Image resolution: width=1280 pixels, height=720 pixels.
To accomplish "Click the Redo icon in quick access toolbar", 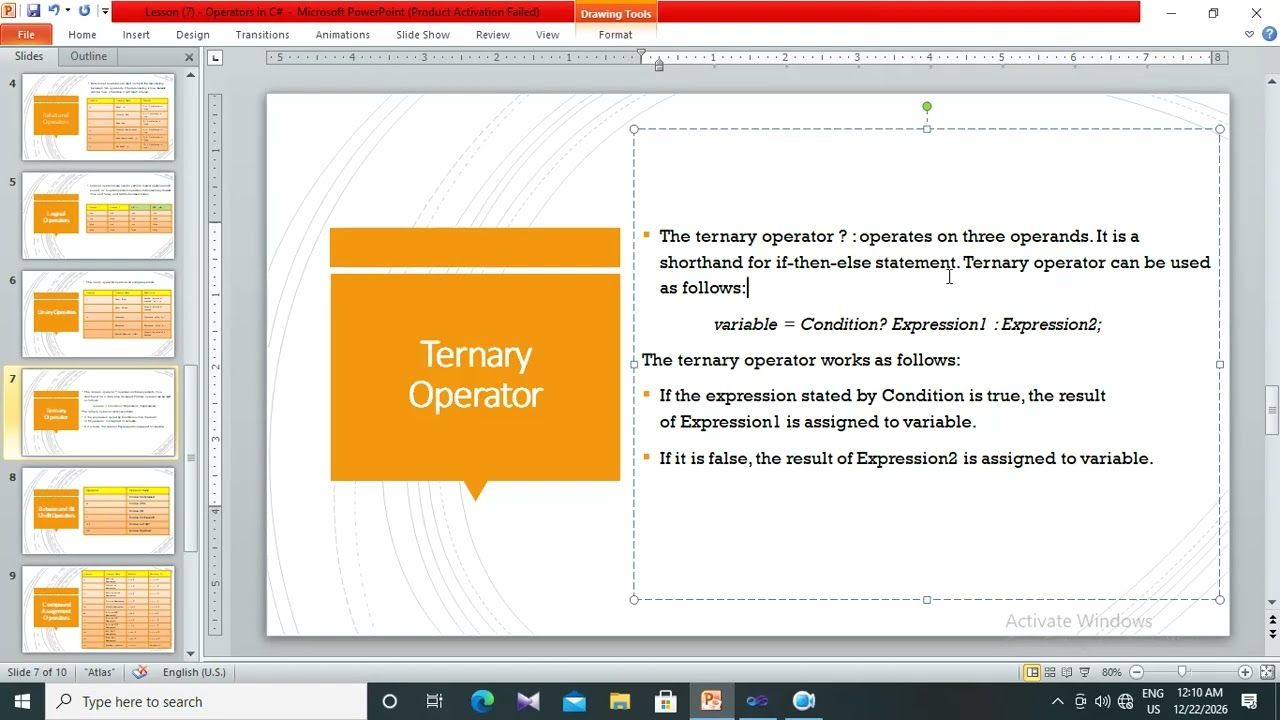I will [x=84, y=11].
